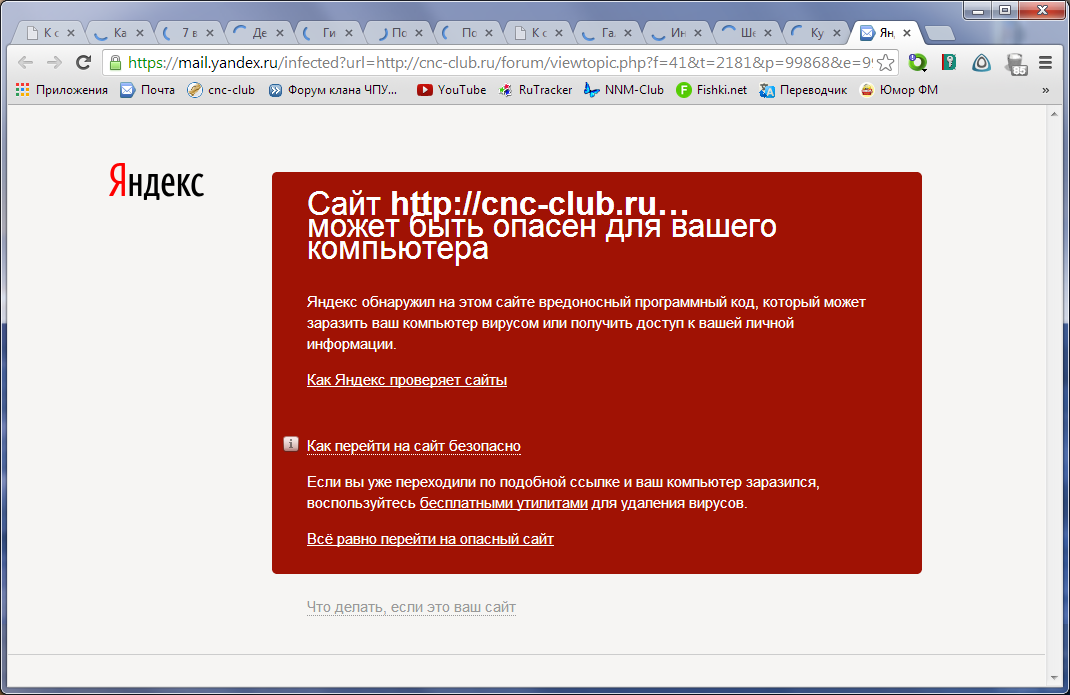Click the address bar URL field
This screenshot has height=695, width=1070.
click(500, 63)
